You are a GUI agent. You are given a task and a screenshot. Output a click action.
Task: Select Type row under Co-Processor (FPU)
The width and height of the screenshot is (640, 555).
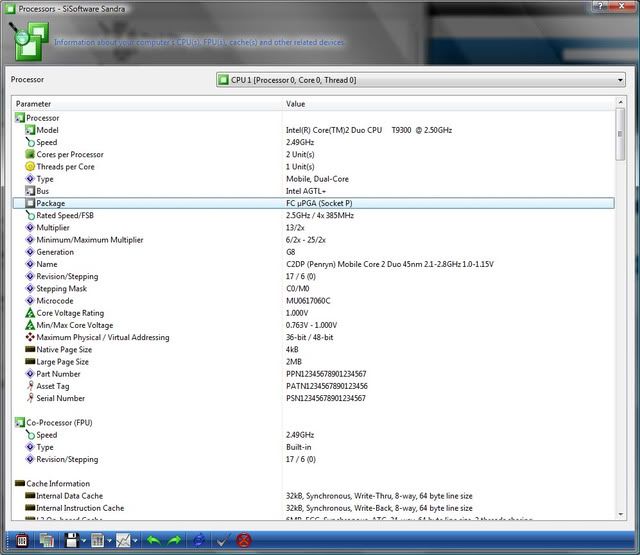pos(313,447)
